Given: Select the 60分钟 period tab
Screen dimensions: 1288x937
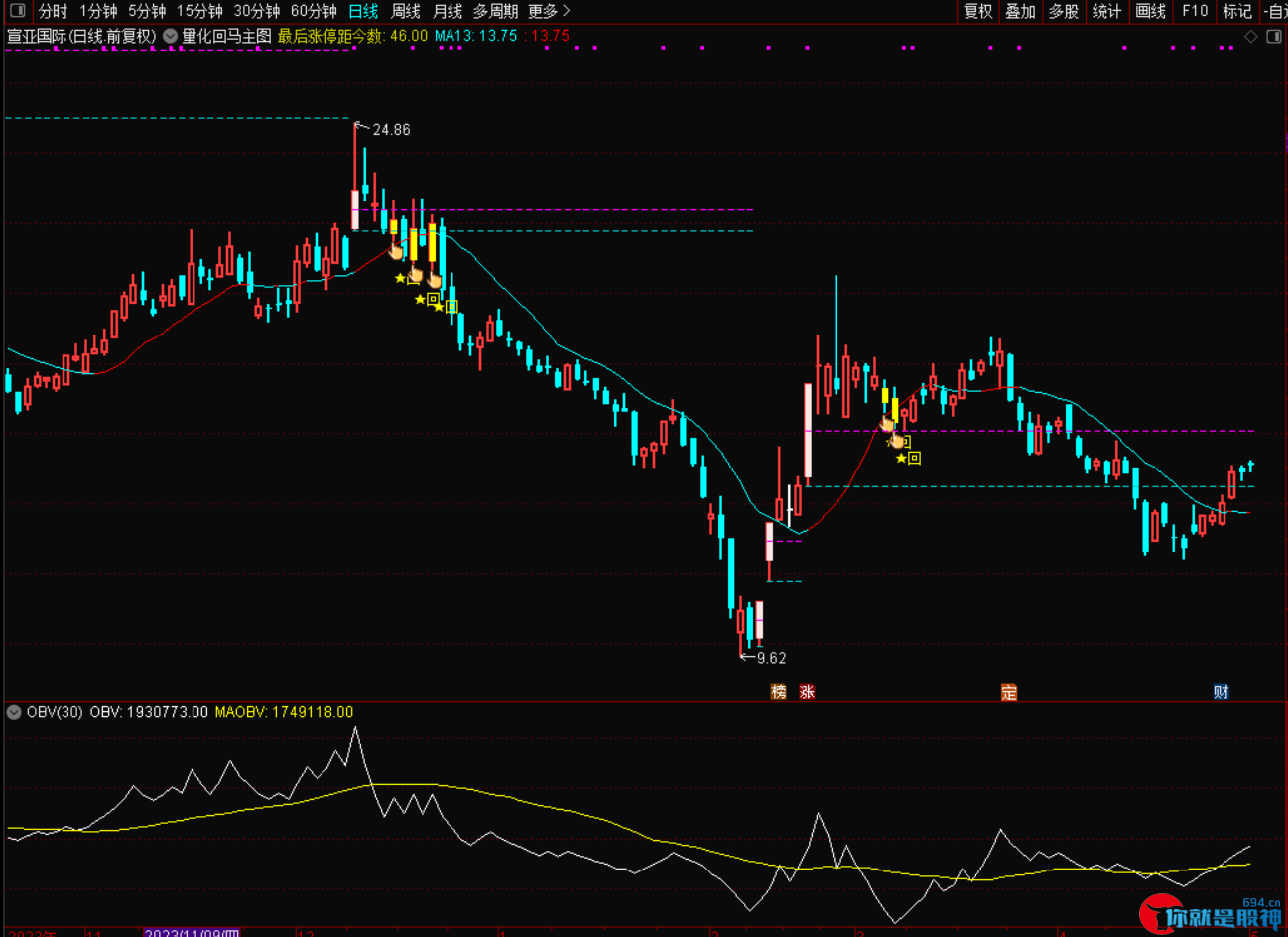Looking at the screenshot, I should (314, 11).
